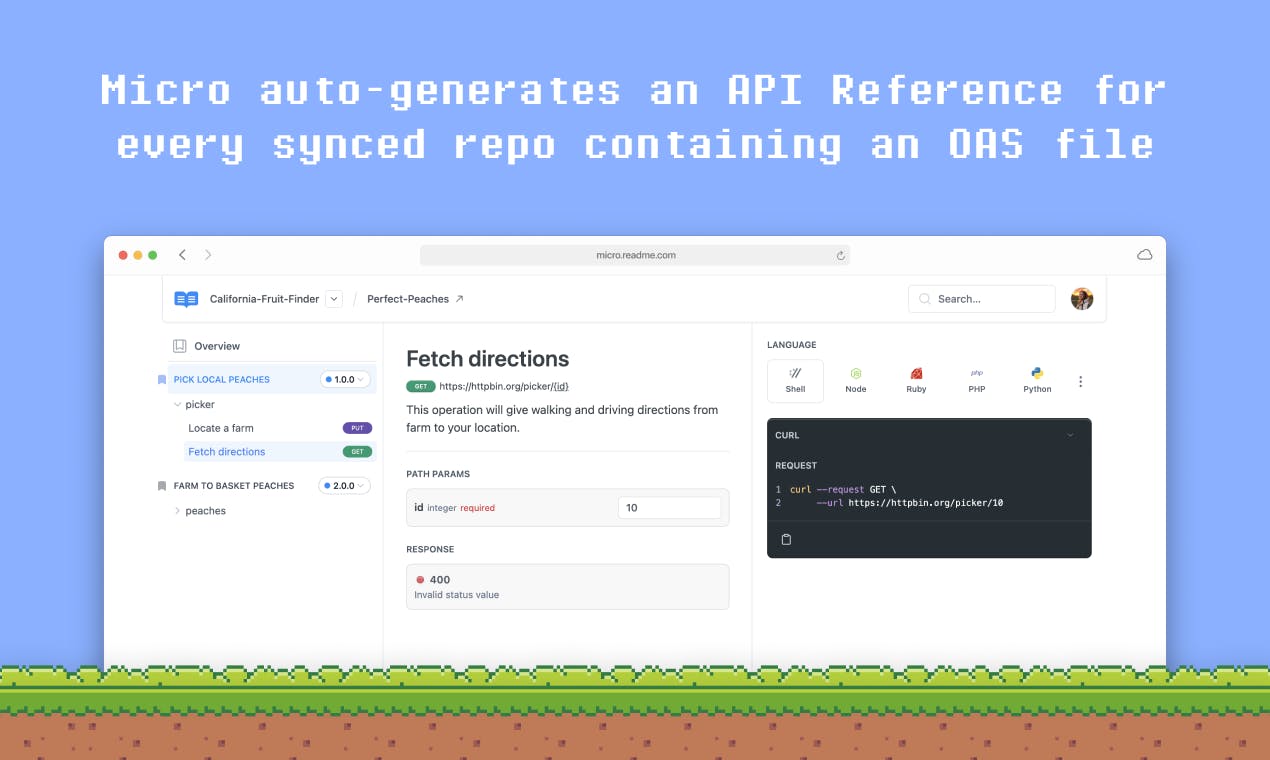1270x760 pixels.
Task: Click the GET badge beside the URL
Action: pyautogui.click(x=421, y=386)
